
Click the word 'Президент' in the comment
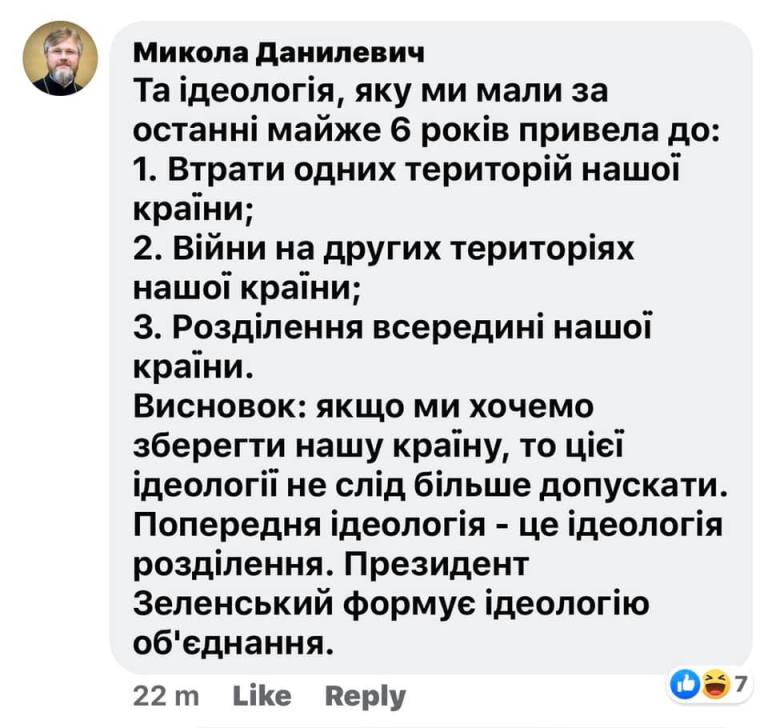436,564
